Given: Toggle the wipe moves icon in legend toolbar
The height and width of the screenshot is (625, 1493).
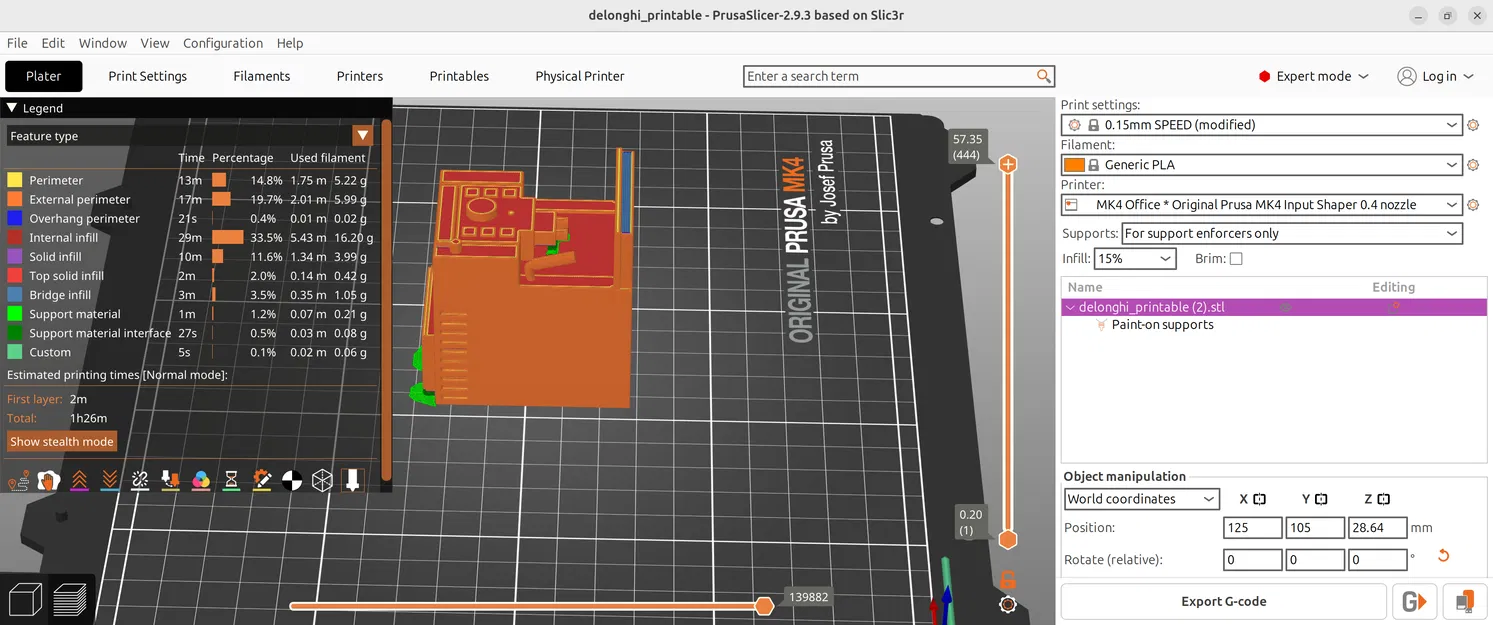Looking at the screenshot, I should [49, 481].
